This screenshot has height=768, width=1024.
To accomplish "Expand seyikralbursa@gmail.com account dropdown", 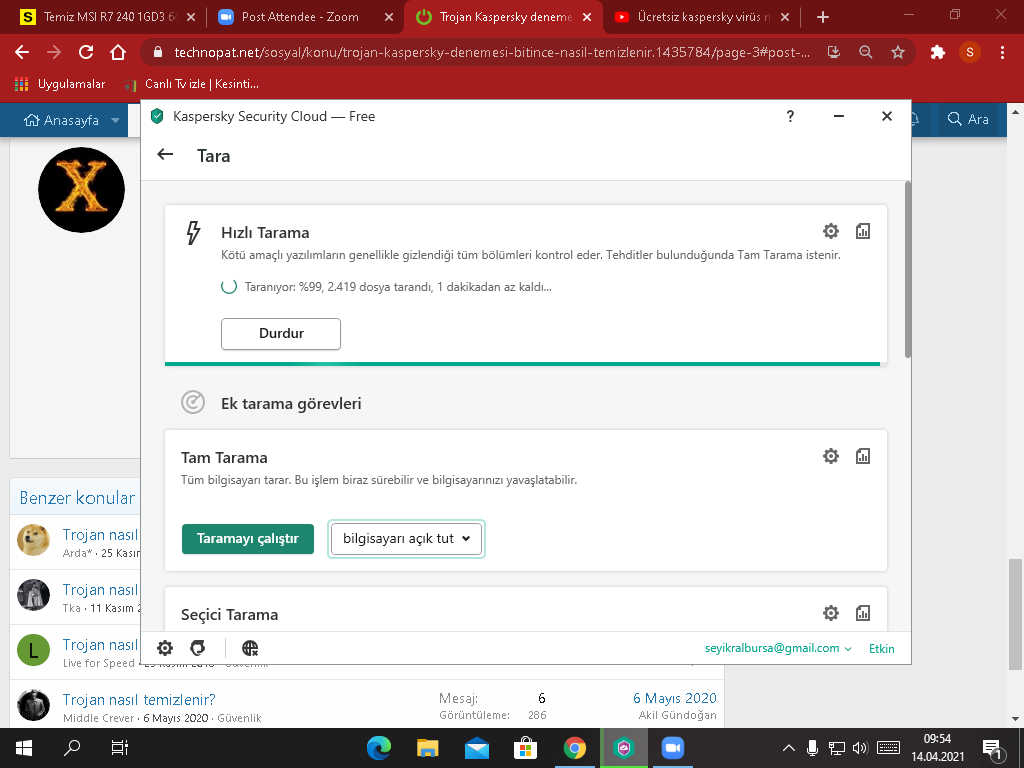I will pyautogui.click(x=778, y=648).
